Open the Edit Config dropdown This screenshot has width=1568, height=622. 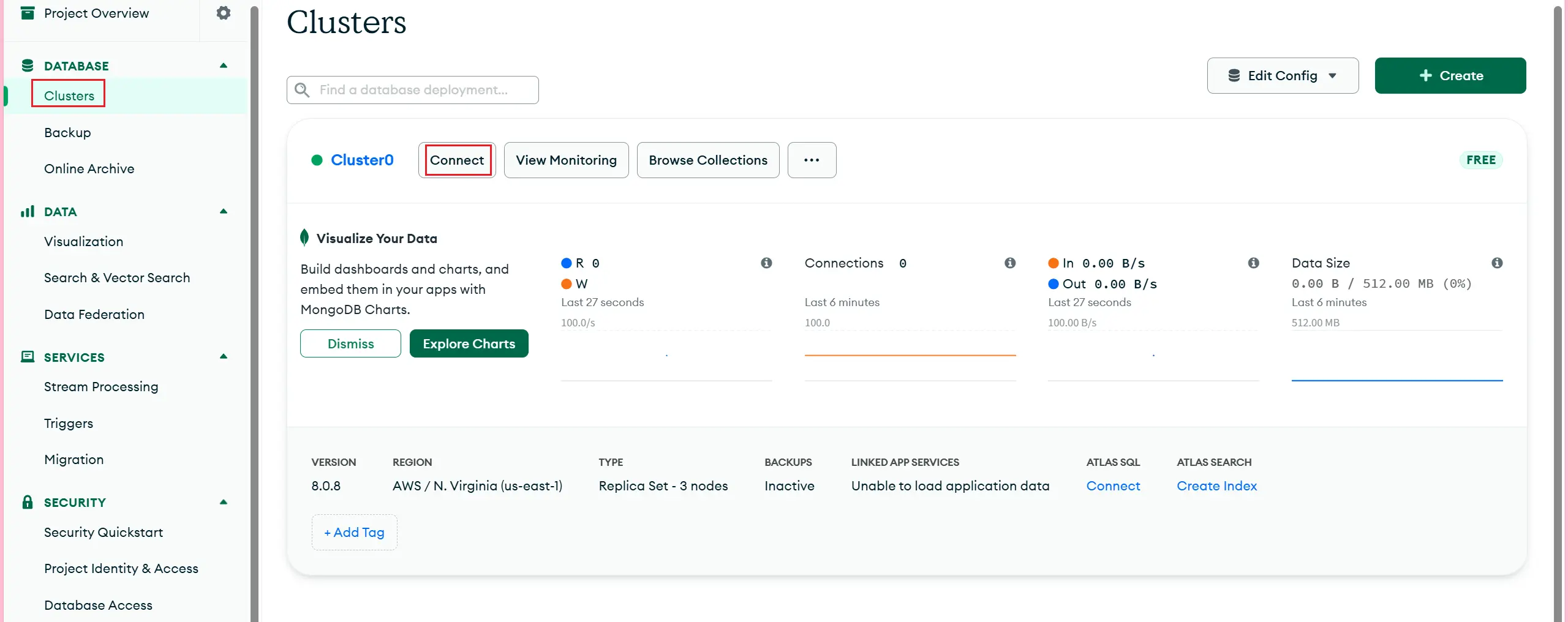[x=1283, y=76]
